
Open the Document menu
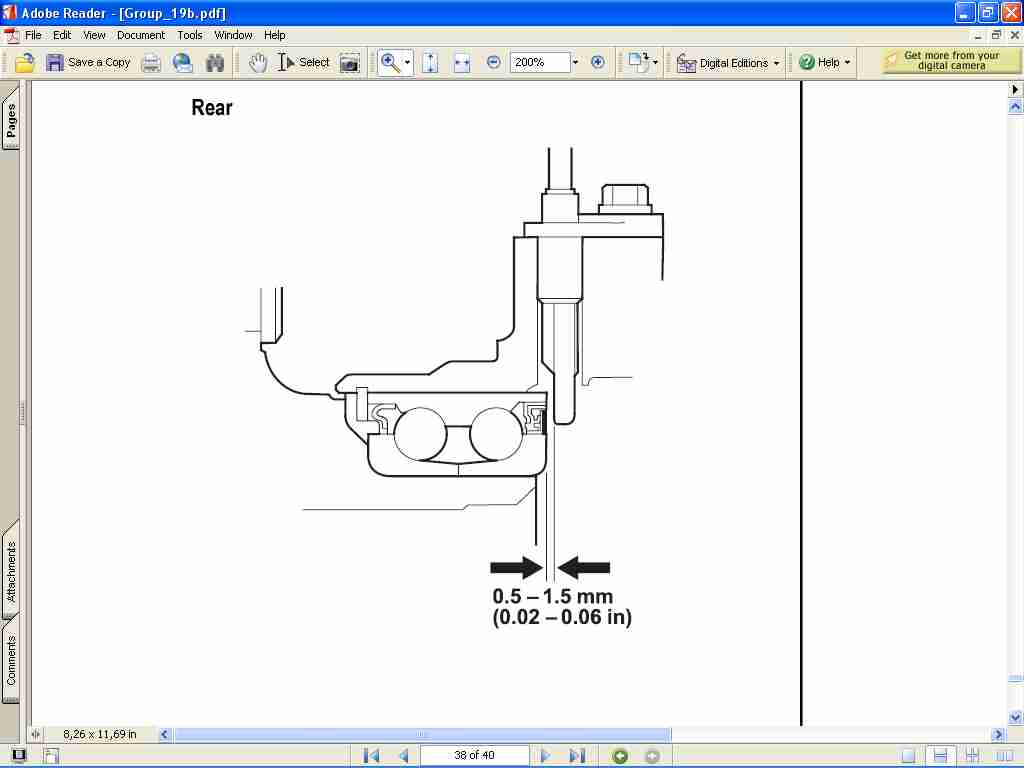[x=141, y=35]
